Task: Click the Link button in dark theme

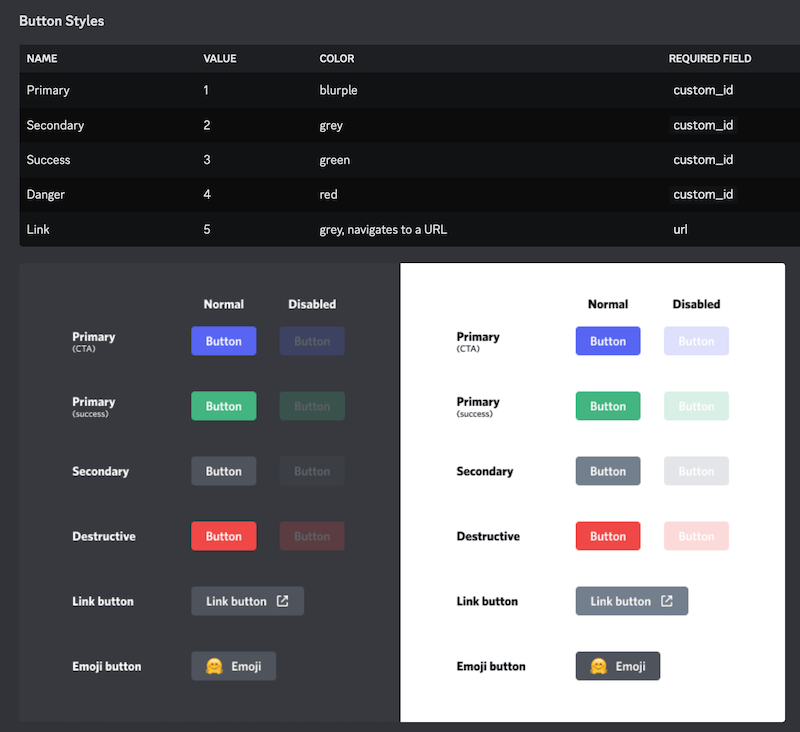Action: tap(247, 601)
